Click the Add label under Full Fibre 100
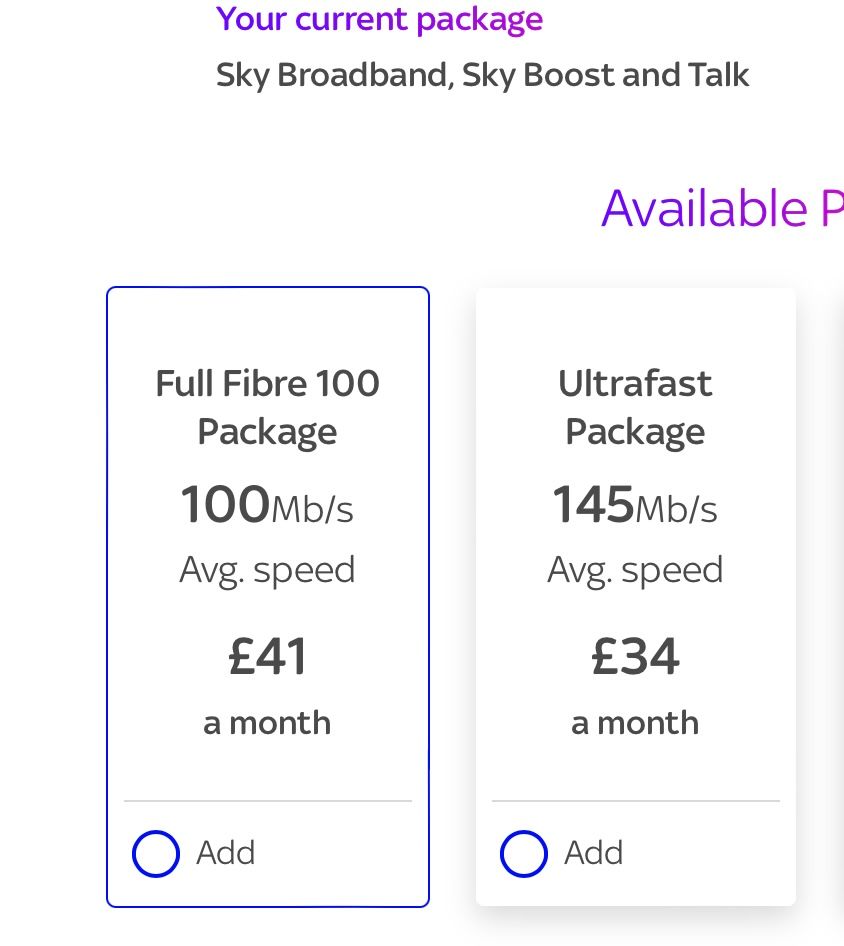The width and height of the screenshot is (844, 946). (226, 853)
